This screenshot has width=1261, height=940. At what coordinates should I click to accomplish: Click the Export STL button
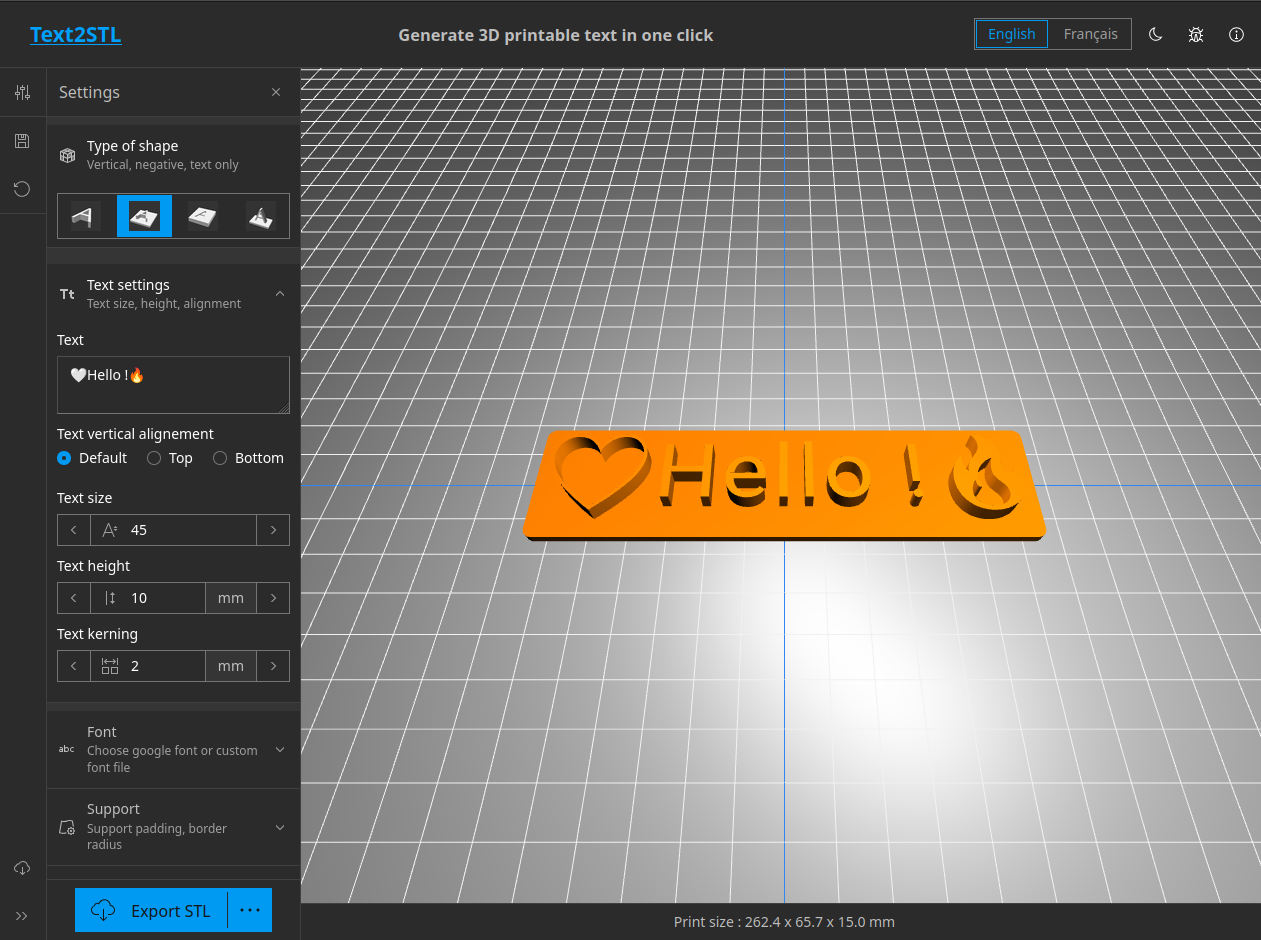[151, 910]
